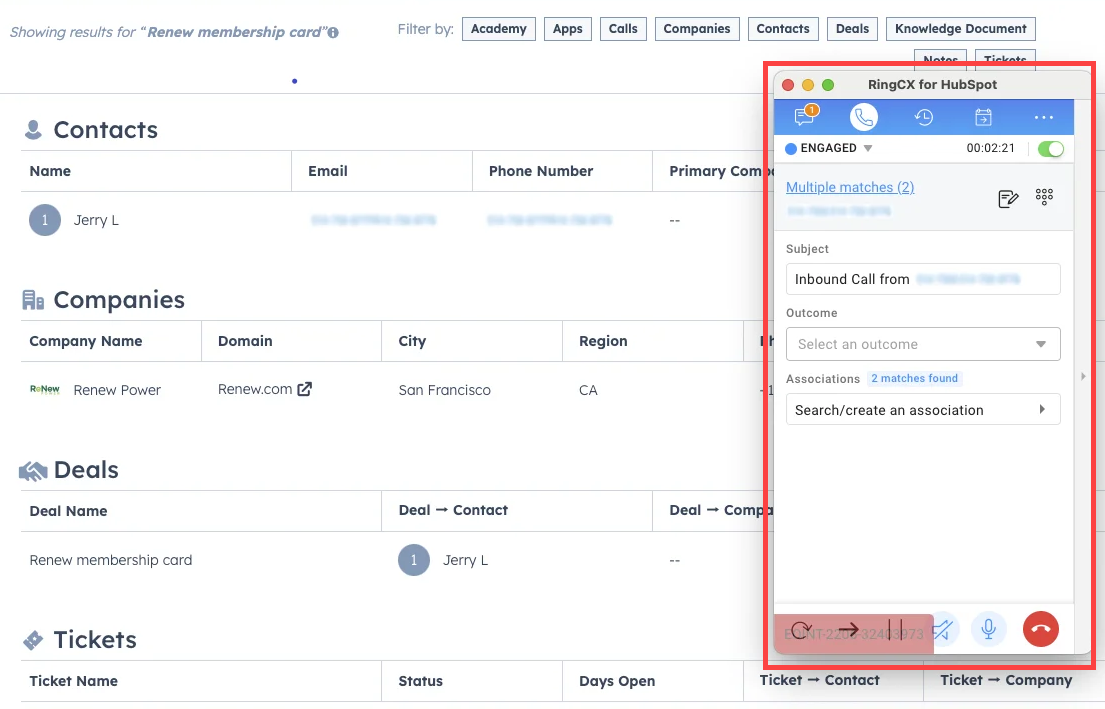Hang up the call with red button

[1041, 629]
